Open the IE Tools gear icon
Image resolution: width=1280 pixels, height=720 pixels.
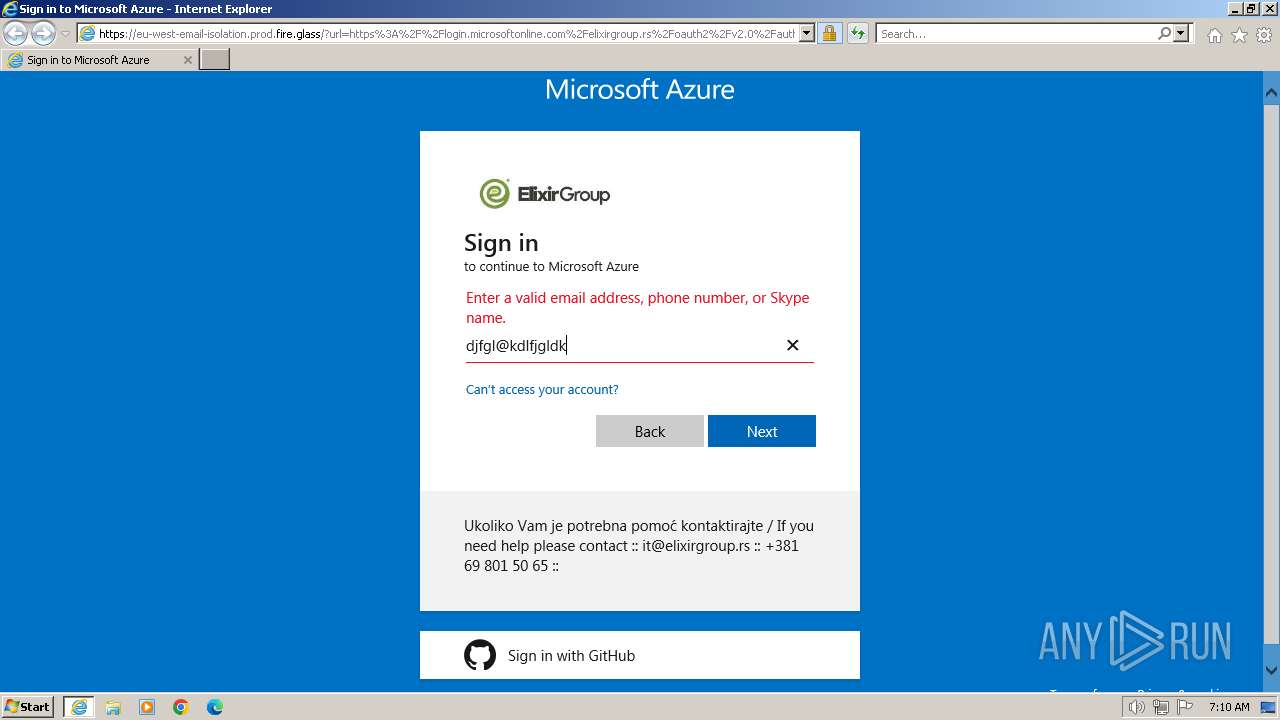1264,35
